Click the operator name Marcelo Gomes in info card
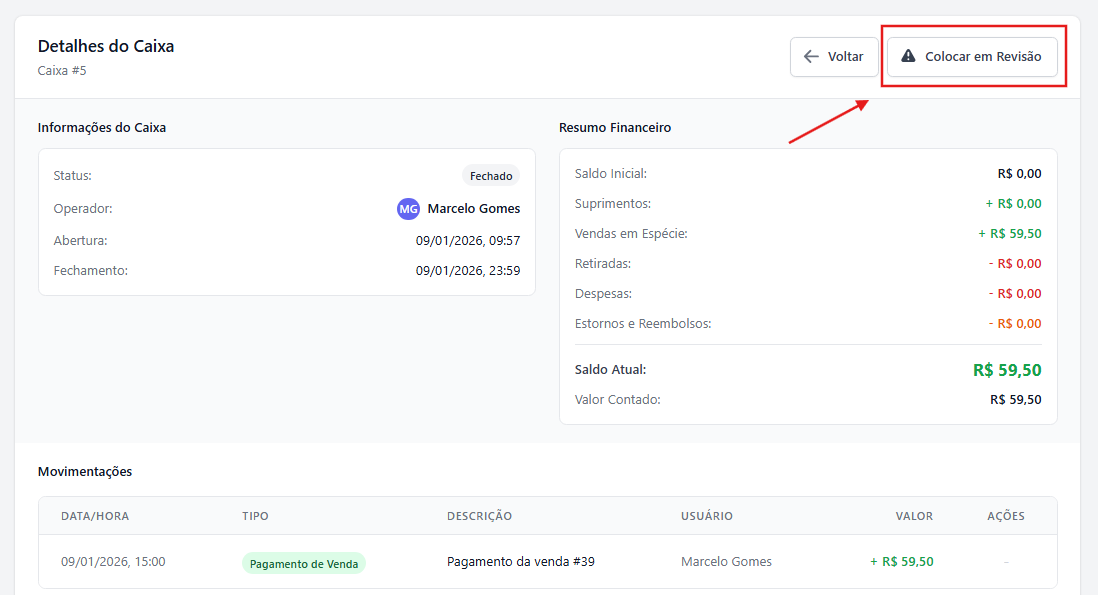Image resolution: width=1098 pixels, height=595 pixels. click(473, 209)
